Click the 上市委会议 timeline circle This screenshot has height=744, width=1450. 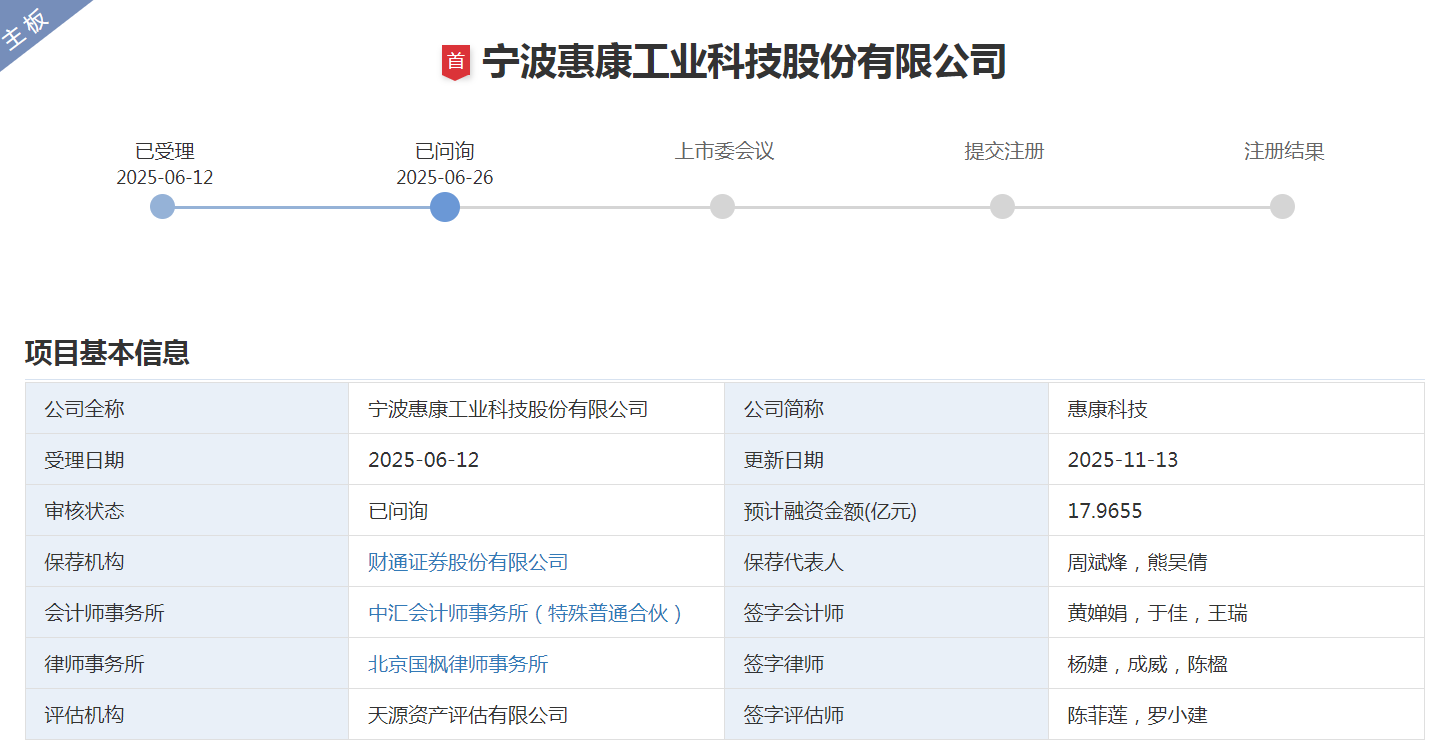[x=722, y=207]
